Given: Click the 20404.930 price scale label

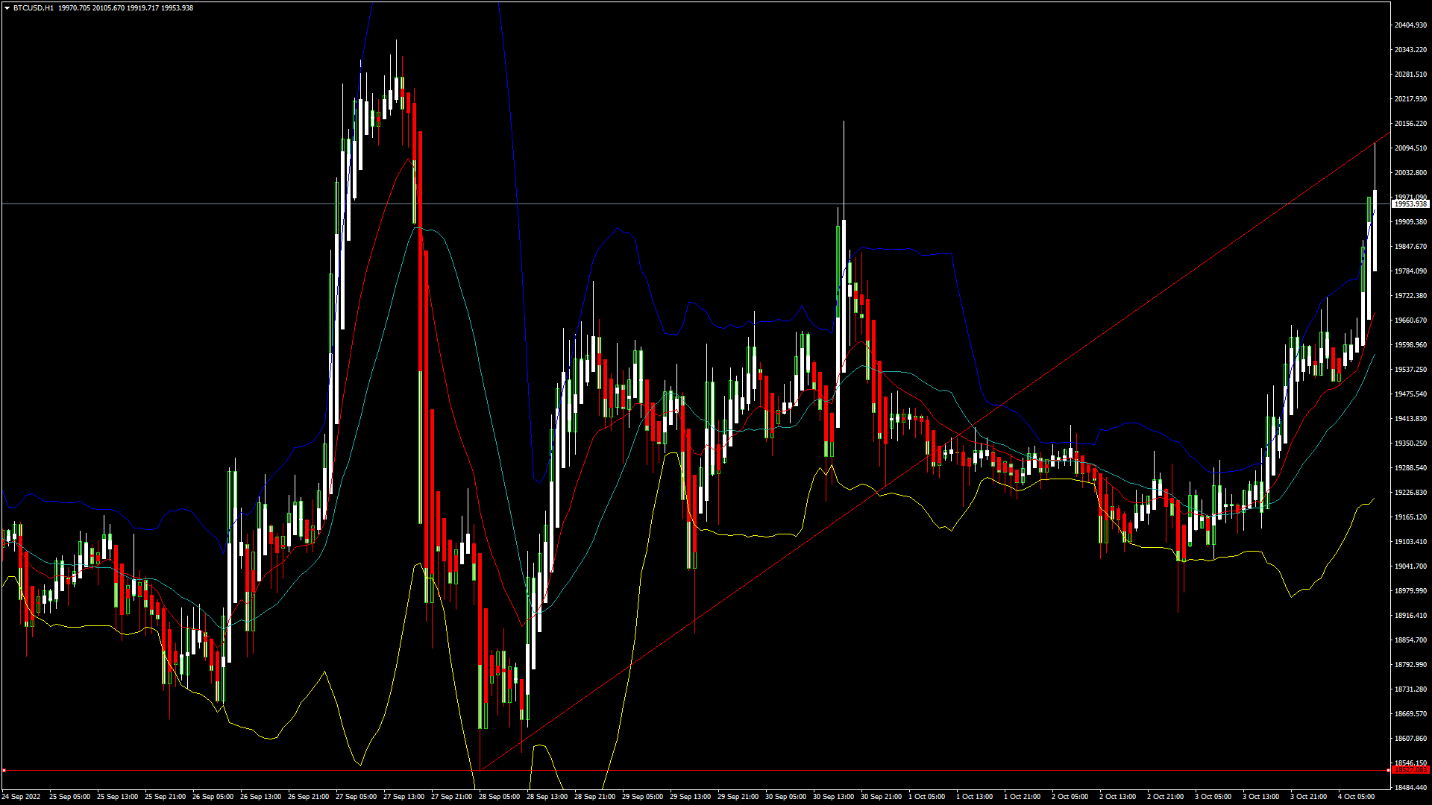Looking at the screenshot, I should [x=1410, y=25].
